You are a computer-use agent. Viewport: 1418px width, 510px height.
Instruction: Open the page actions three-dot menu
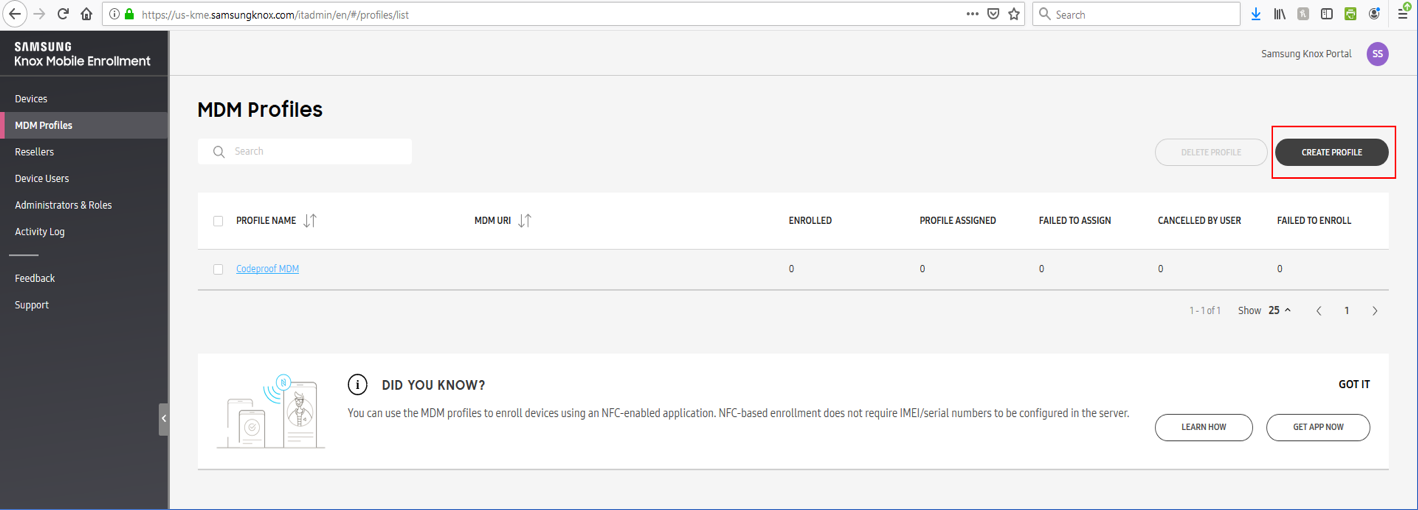973,14
